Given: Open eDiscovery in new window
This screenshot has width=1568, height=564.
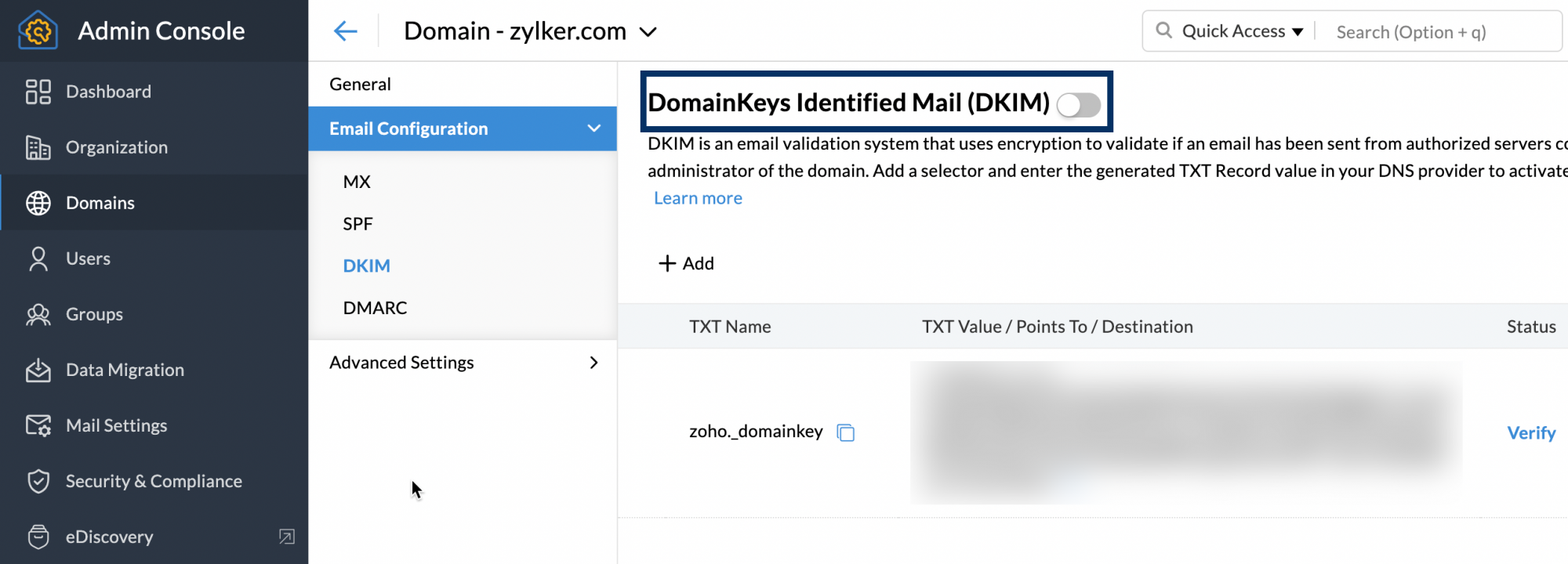Looking at the screenshot, I should pos(287,537).
